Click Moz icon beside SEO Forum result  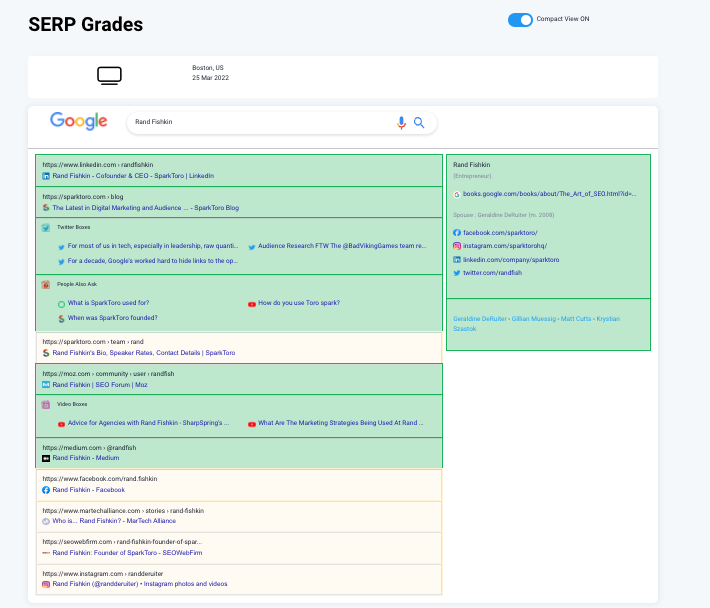[x=46, y=385]
